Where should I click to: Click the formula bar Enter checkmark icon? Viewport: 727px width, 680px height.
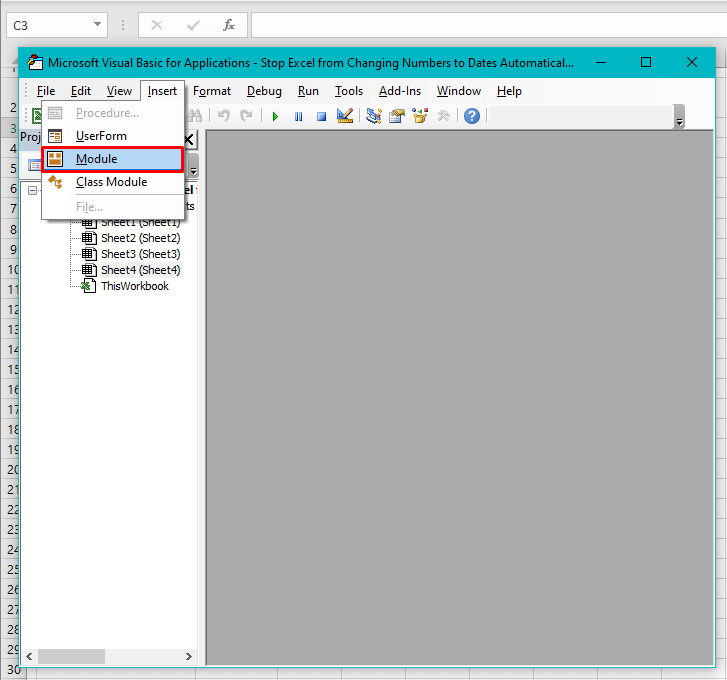tap(193, 25)
